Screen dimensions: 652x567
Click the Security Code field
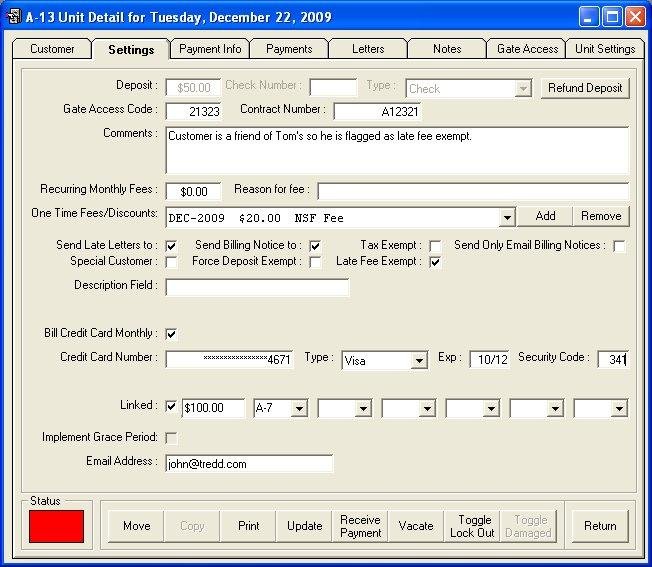[613, 359]
